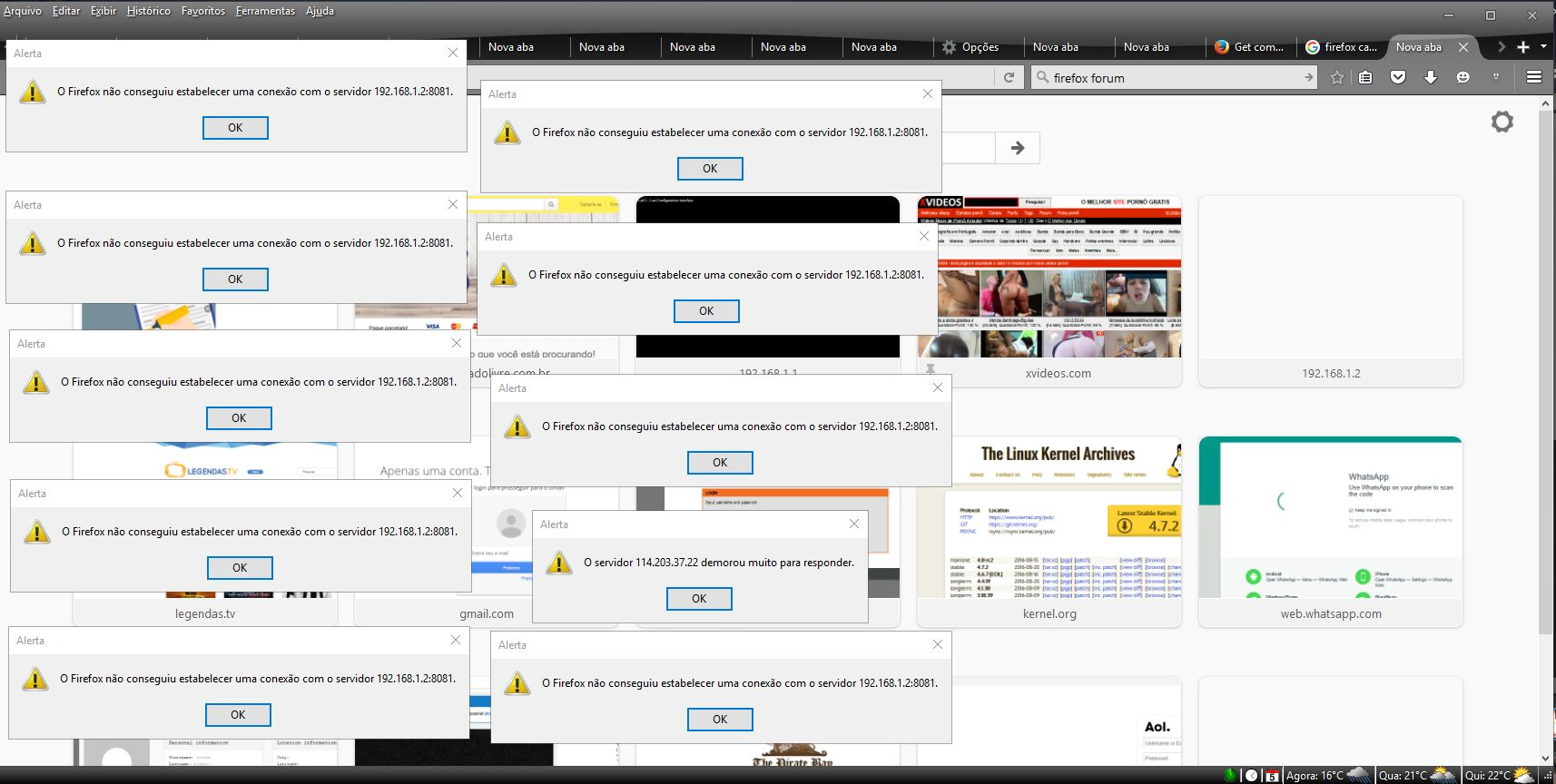Open the 'Qui: 22°C' forecast
1556x784 pixels.
tap(1500, 775)
